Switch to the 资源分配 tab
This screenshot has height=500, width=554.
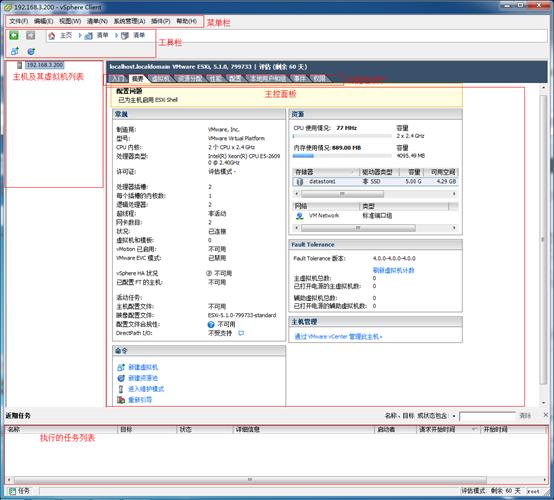tap(190, 78)
